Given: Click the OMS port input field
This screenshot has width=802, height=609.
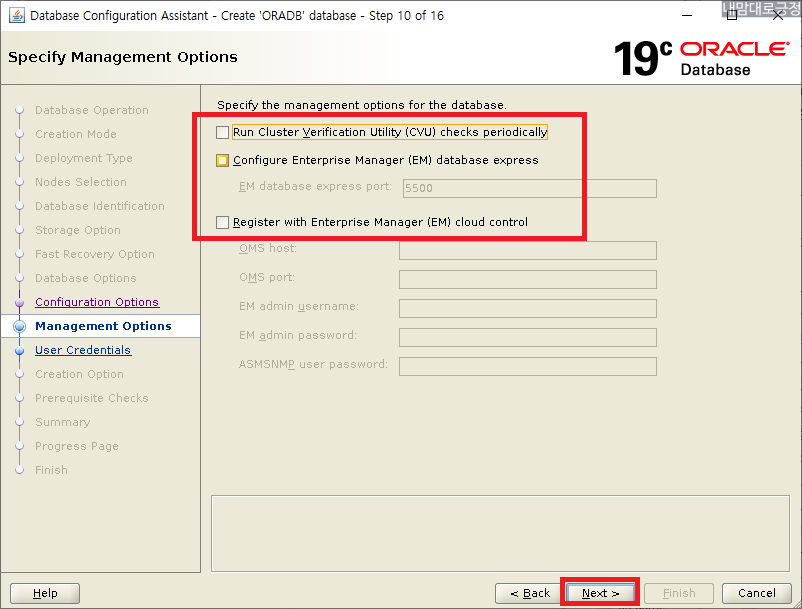Looking at the screenshot, I should [x=527, y=279].
